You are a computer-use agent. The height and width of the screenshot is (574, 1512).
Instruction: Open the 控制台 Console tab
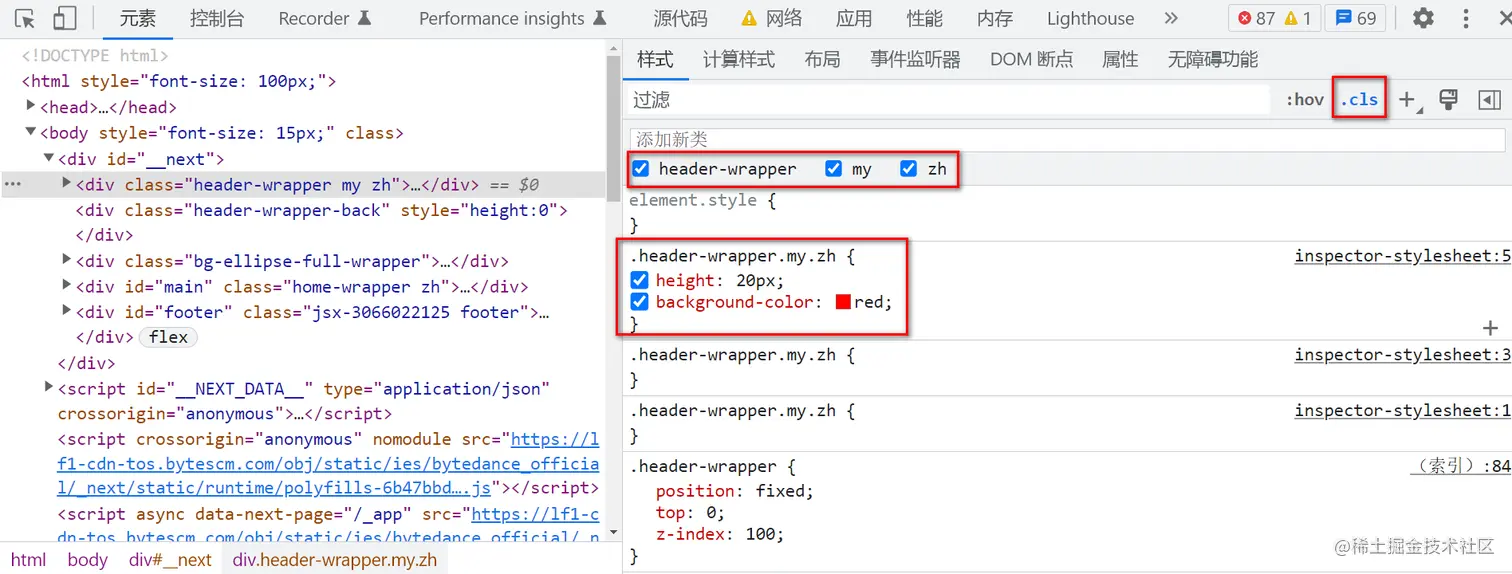click(x=217, y=18)
